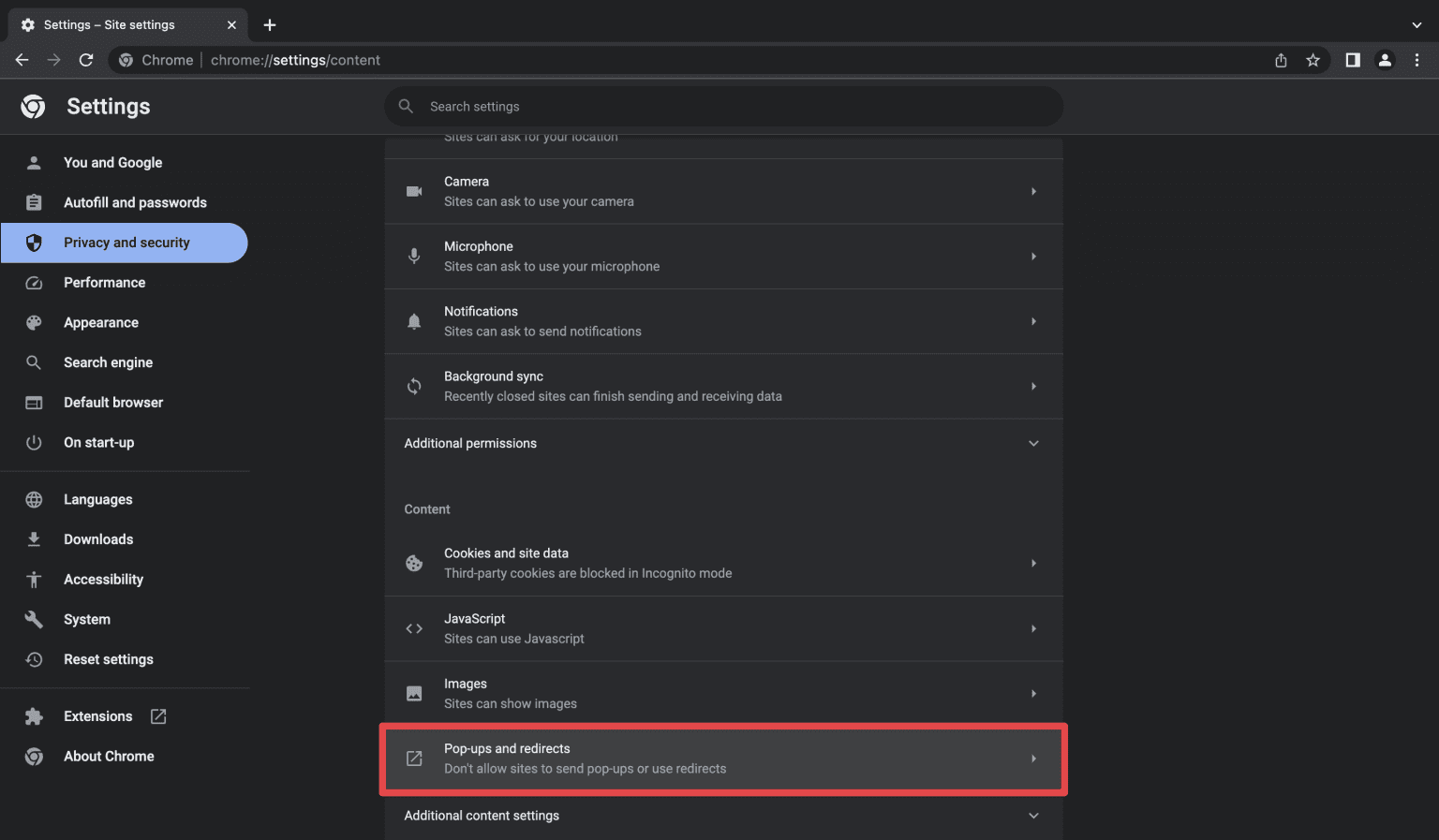Open Microphone permission settings
Screen dimensions: 1439x840
point(722,256)
